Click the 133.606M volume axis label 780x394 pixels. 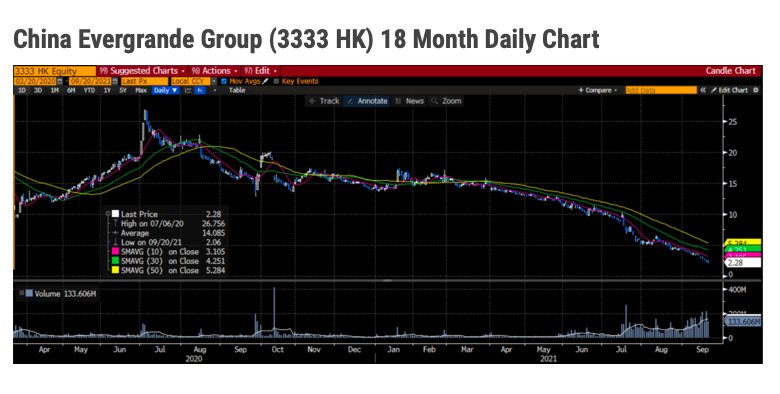tap(743, 322)
